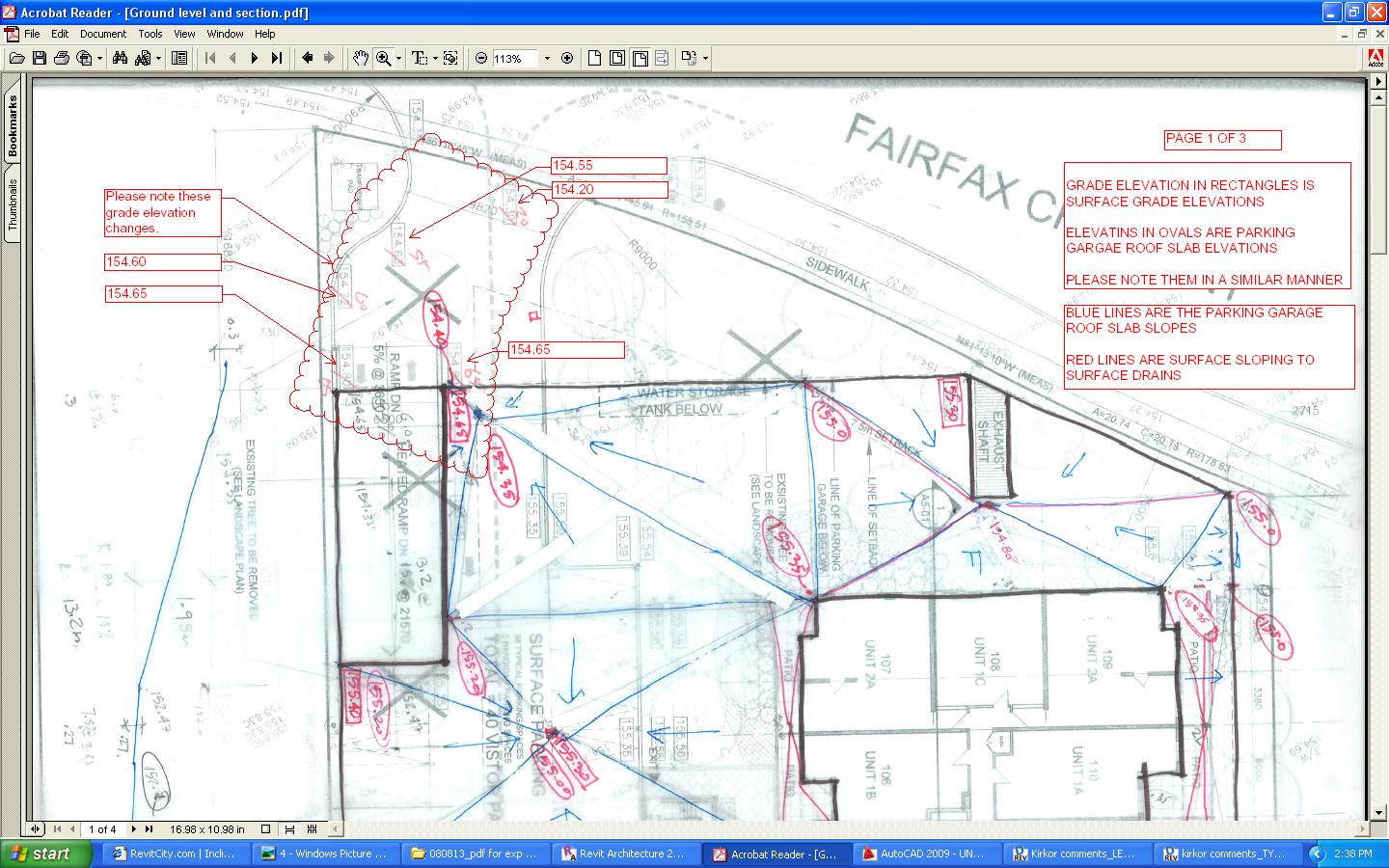Select the Hand tool
This screenshot has height=868, width=1389.
tap(360, 58)
